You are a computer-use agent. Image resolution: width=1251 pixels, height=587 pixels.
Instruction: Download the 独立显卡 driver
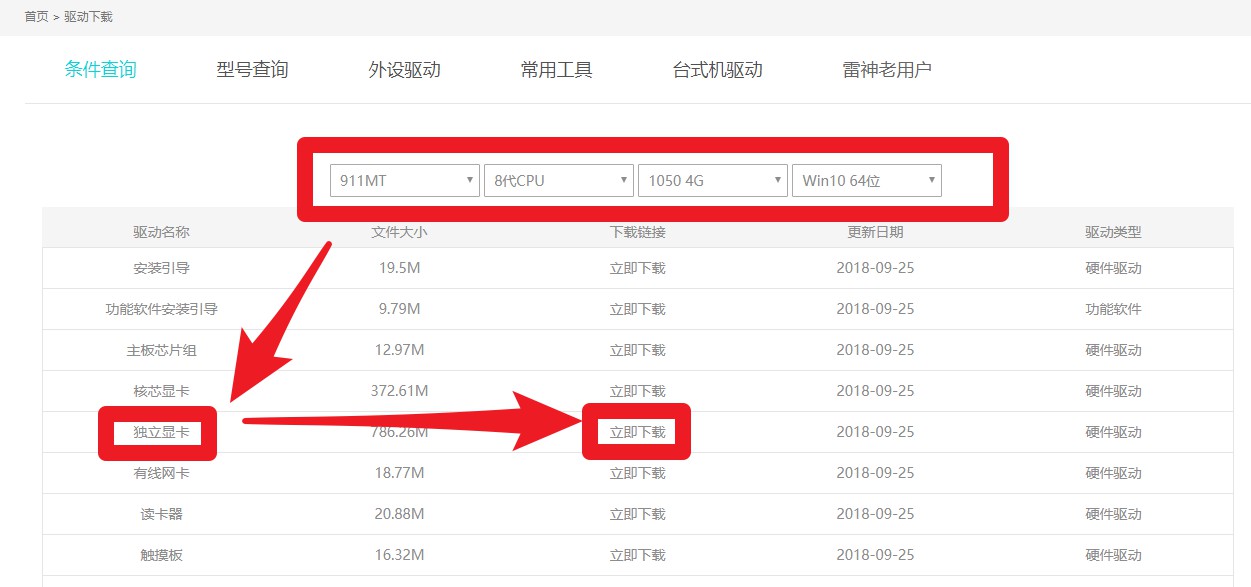(x=638, y=432)
